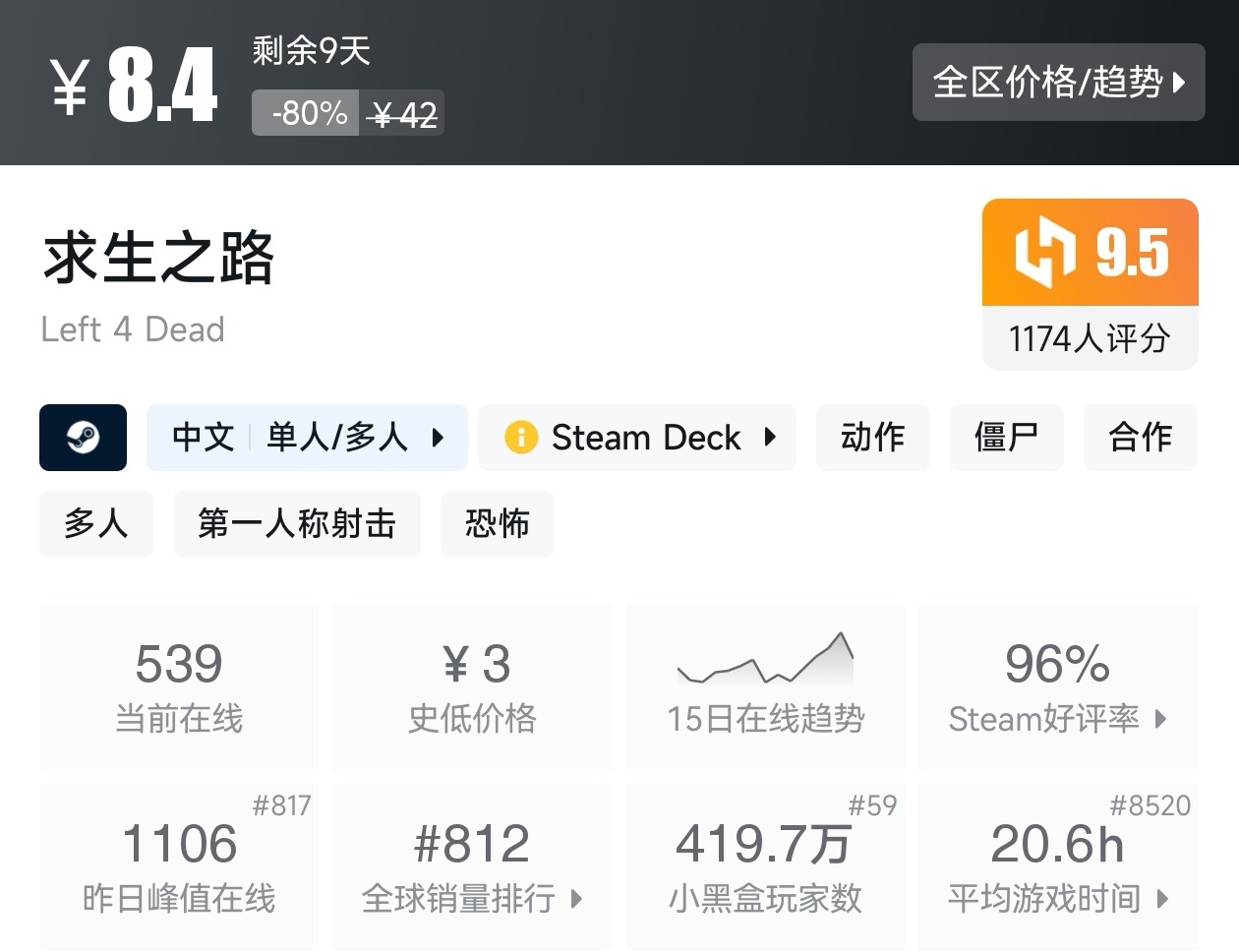Toggle the -80% discount badge

pyautogui.click(x=305, y=112)
